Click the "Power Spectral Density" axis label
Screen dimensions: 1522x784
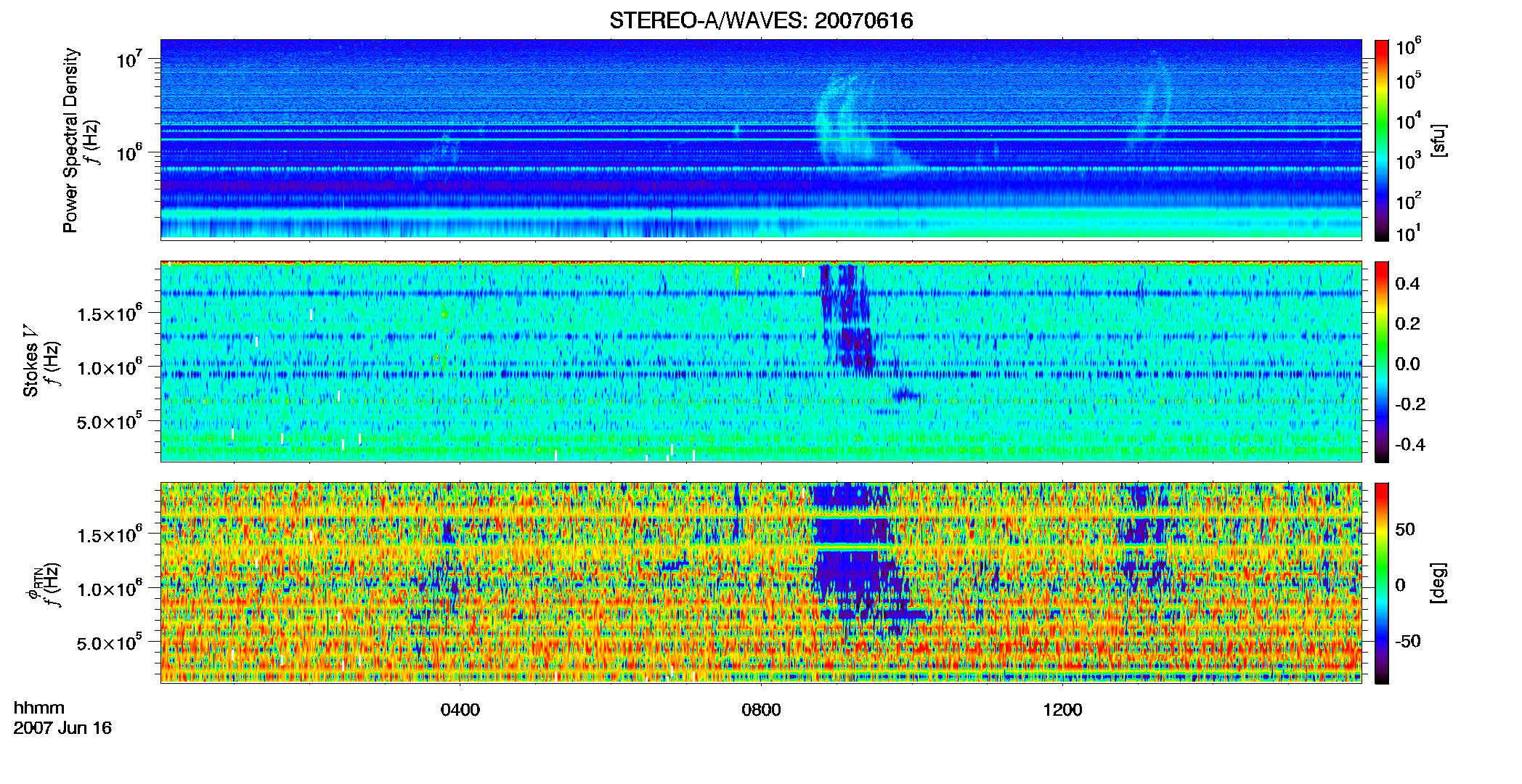[70, 140]
